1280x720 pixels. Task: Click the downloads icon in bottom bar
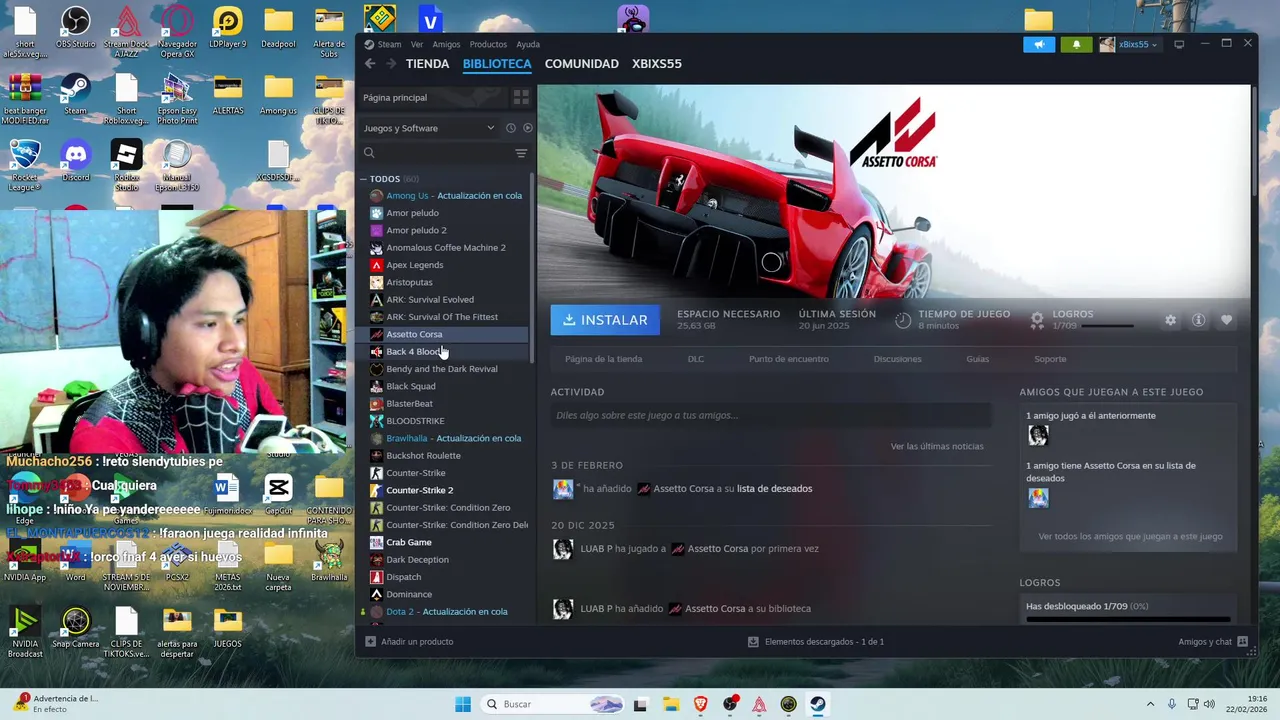point(753,641)
